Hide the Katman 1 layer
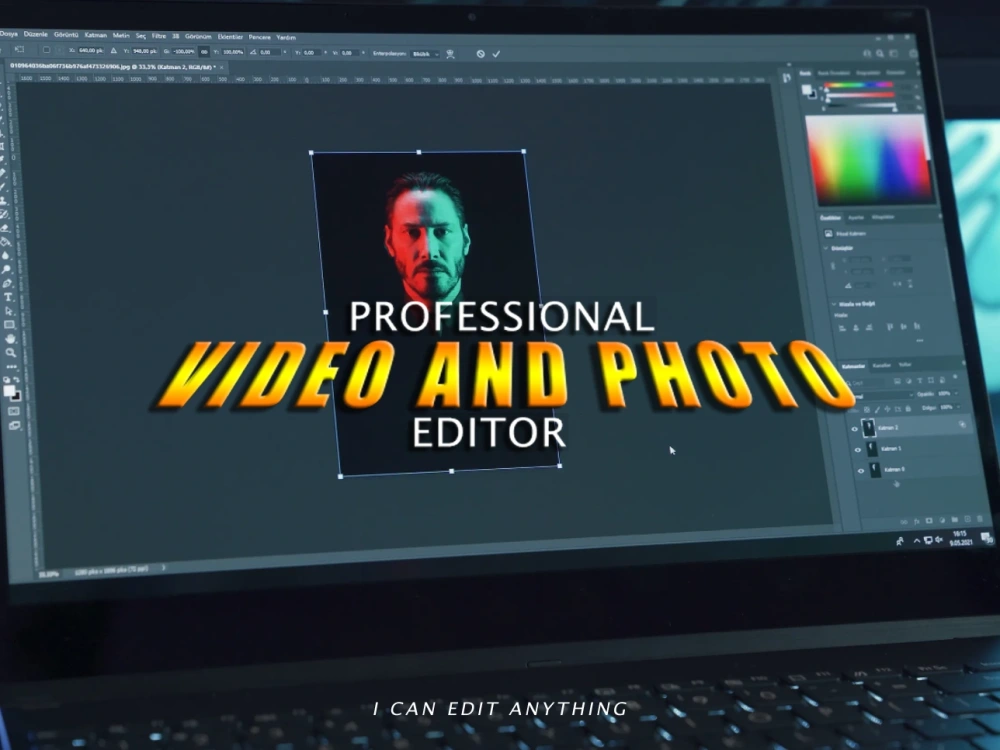This screenshot has height=750, width=1000. [x=858, y=450]
